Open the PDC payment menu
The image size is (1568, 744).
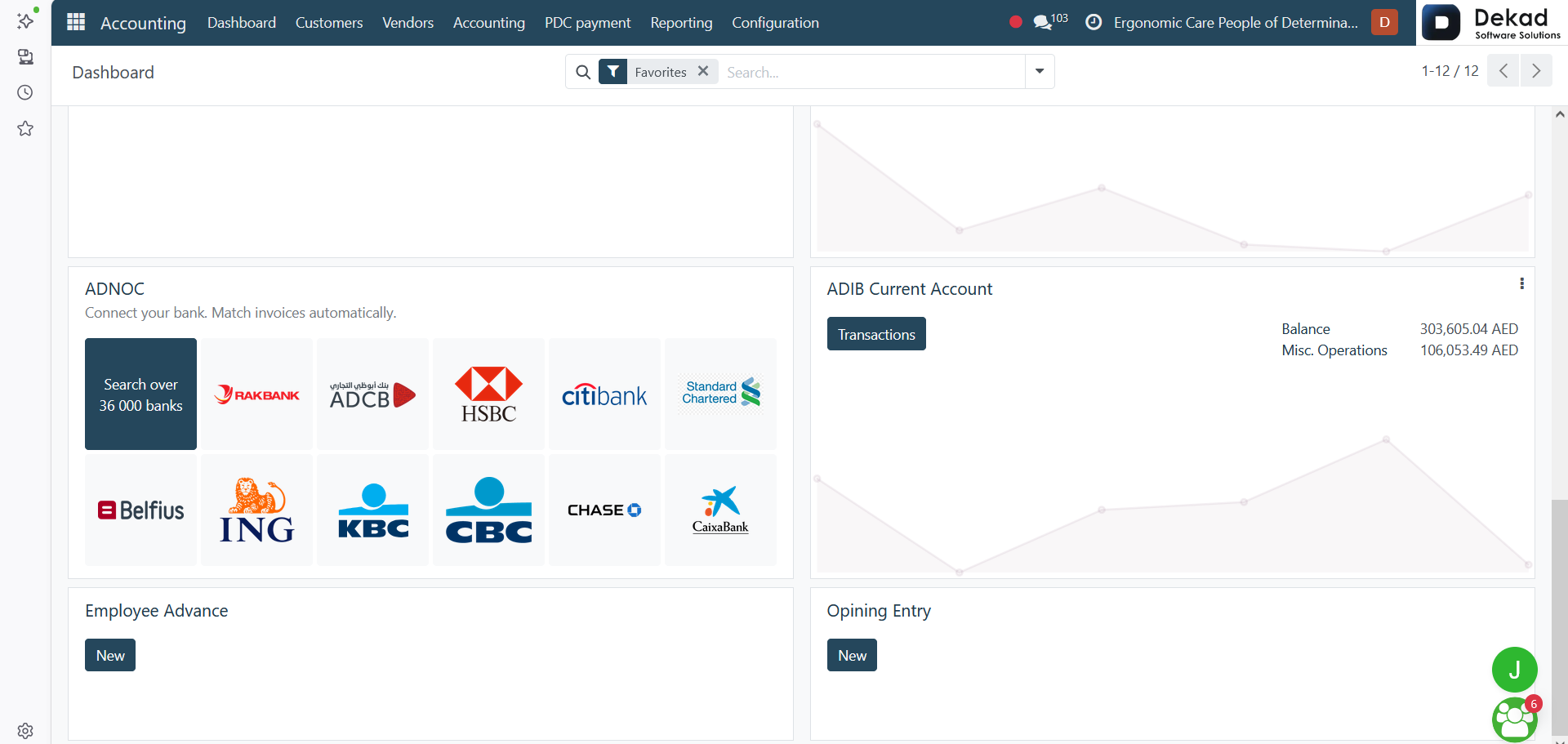[x=588, y=23]
